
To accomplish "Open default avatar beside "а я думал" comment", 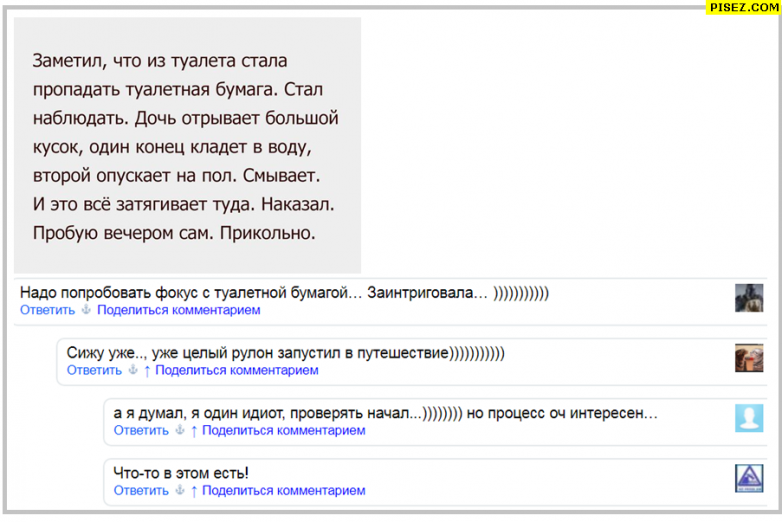I will coord(748,418).
